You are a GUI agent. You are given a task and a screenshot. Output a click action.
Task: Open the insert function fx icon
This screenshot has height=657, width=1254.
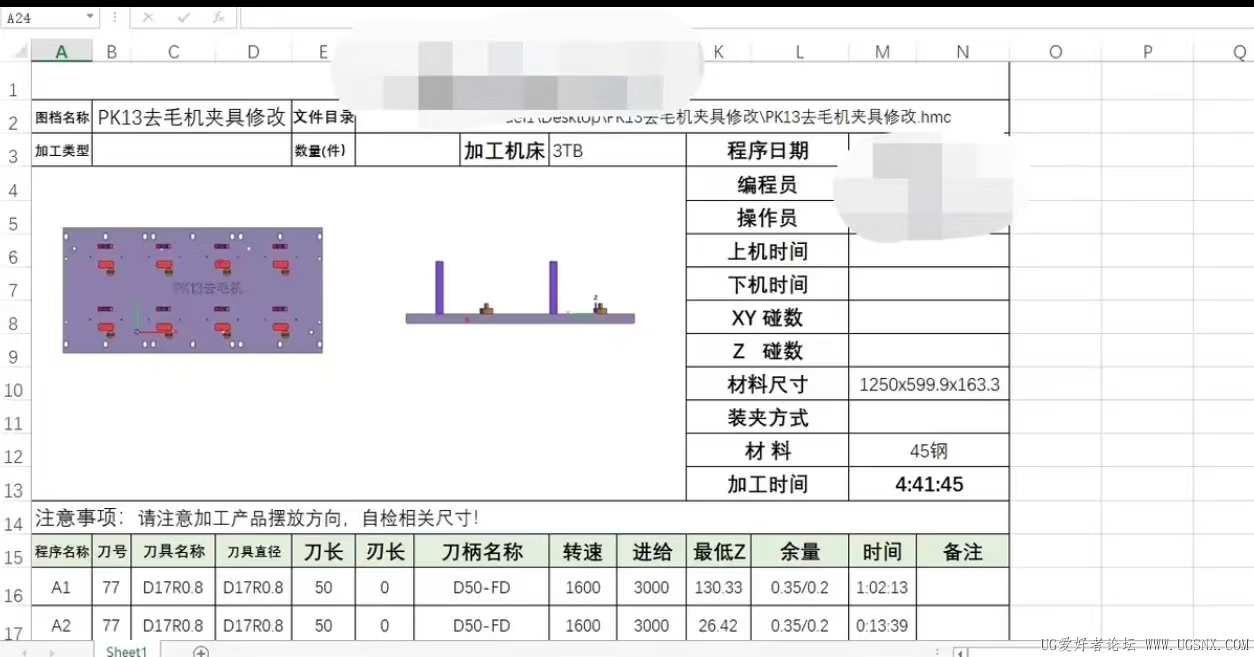click(218, 18)
